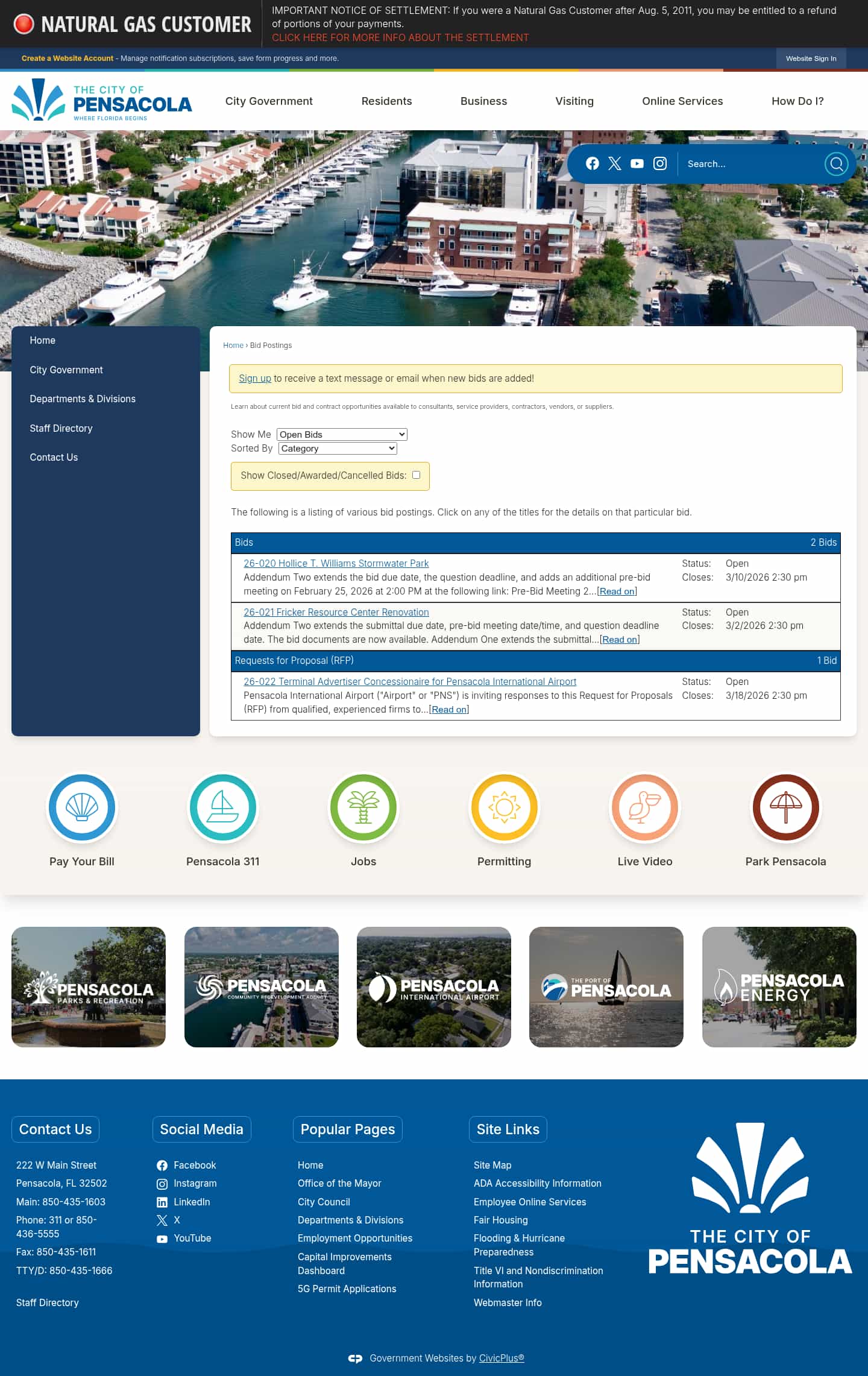Open Instagram icon in header search bar
This screenshot has width=868, height=1376.
[x=660, y=163]
